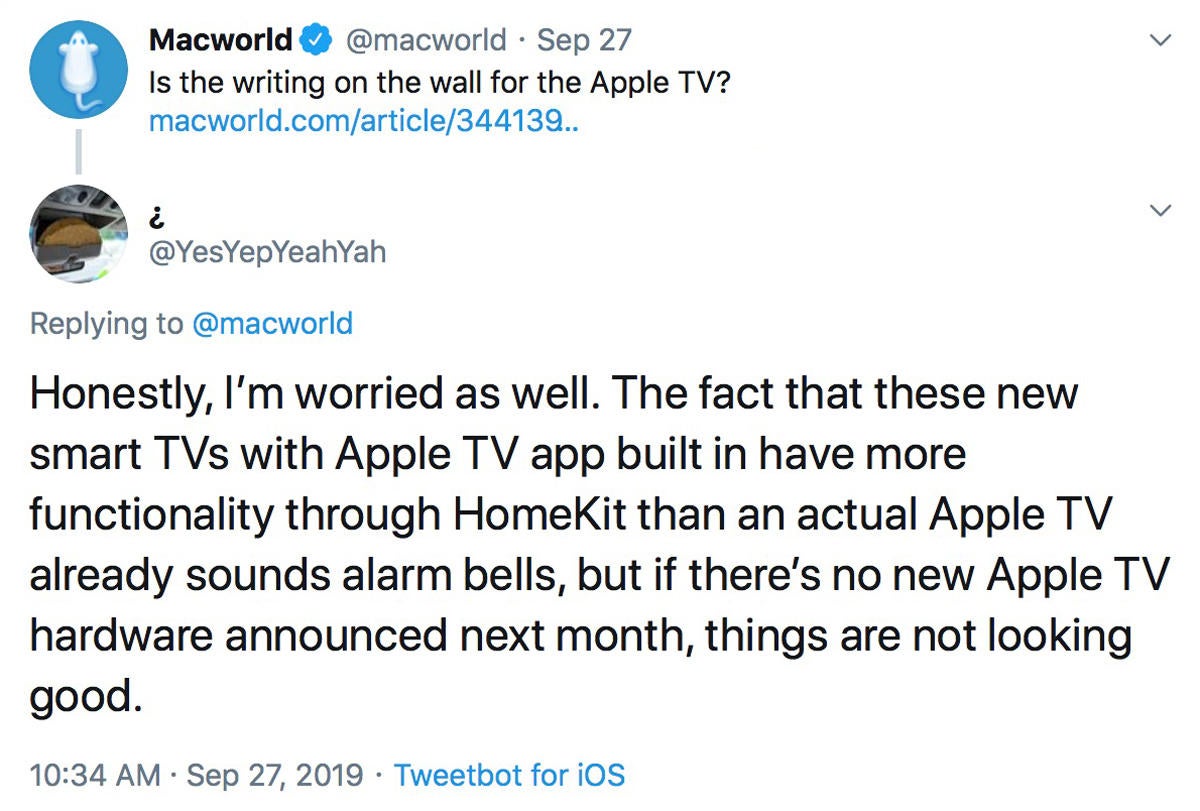Select the 'Is the writing on the wall' tweet text
This screenshot has width=1200, height=811.
440,82
